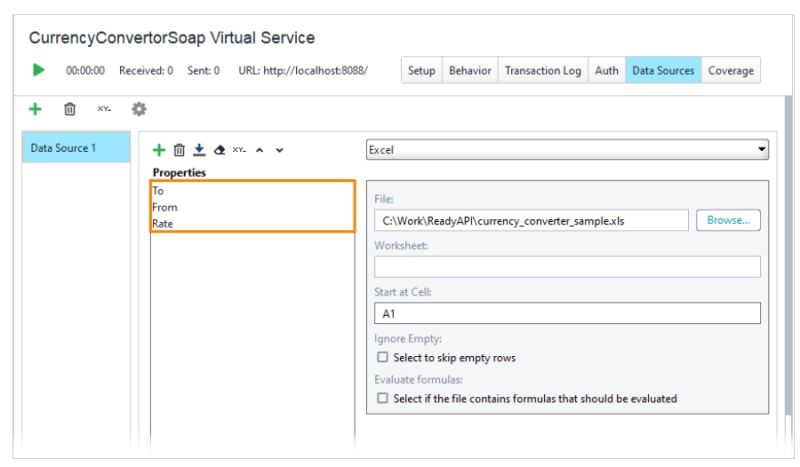800x467 pixels.
Task: Select the To property
Action: pyautogui.click(x=253, y=191)
